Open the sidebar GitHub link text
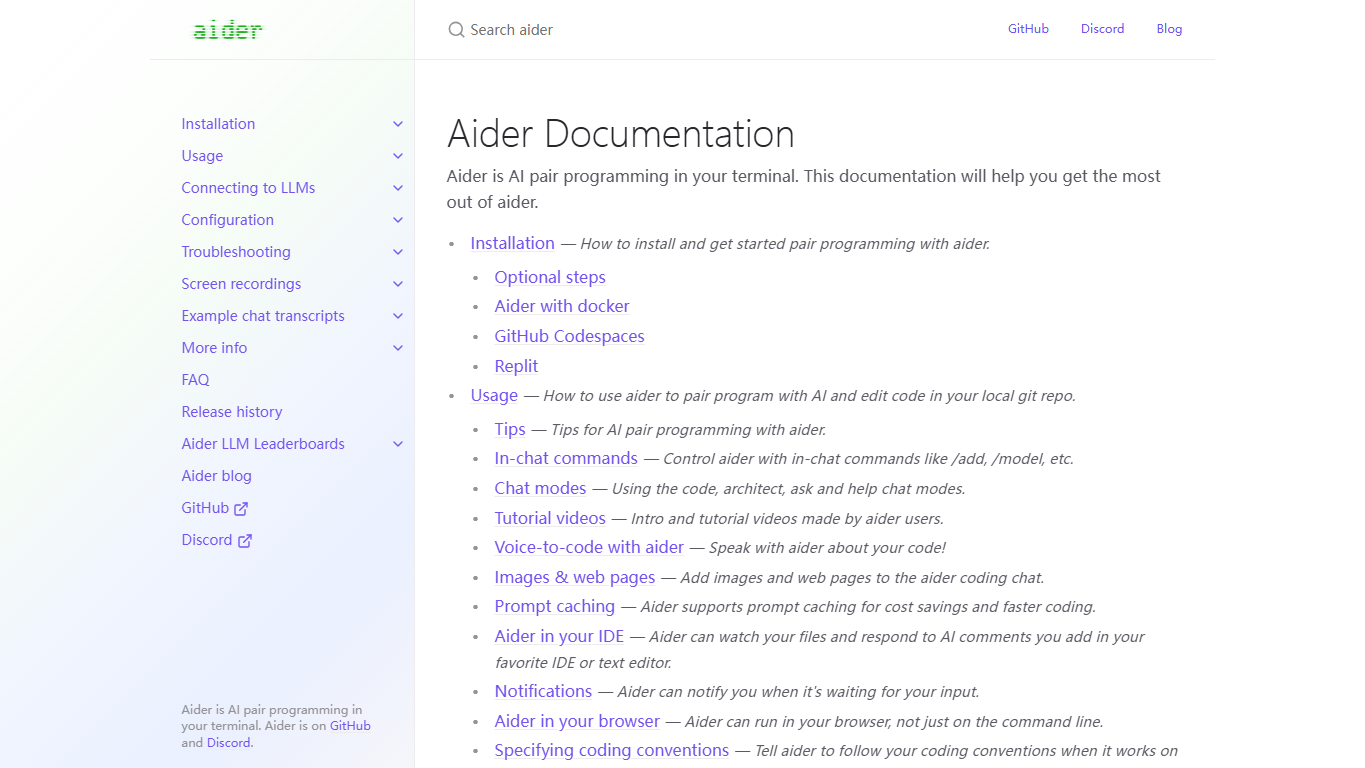Viewport: 1365px width, 768px height. coord(205,508)
